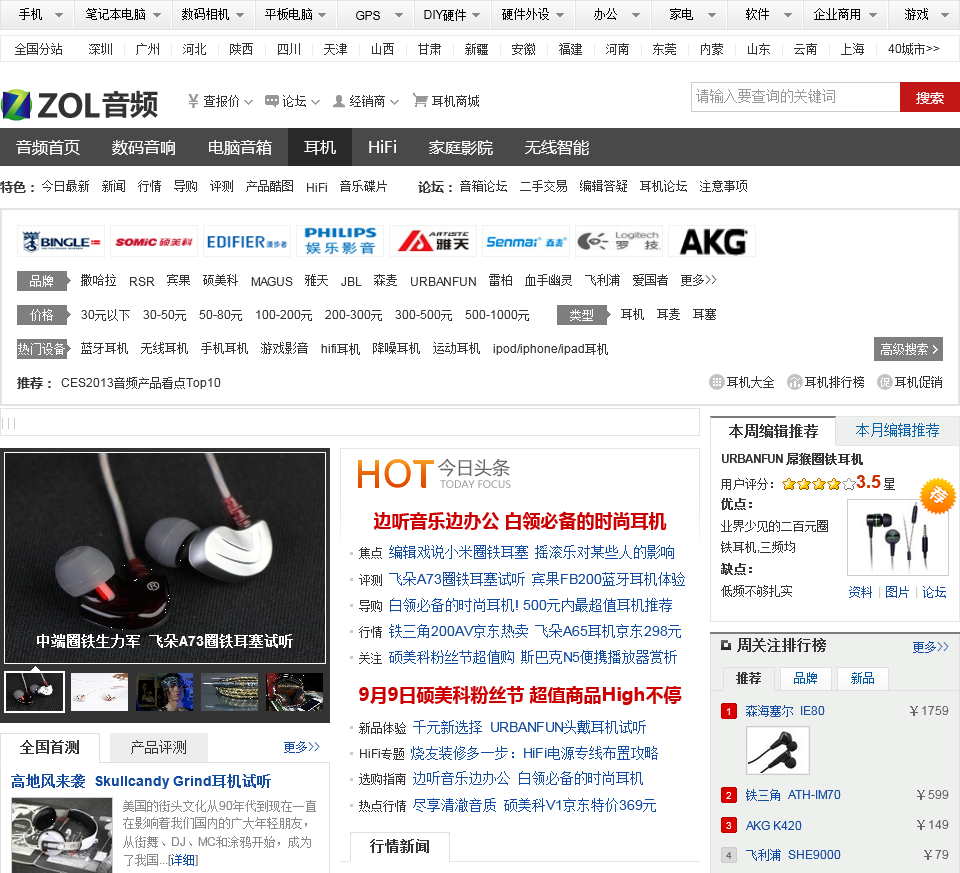
Task: Open the 森海塞尔 IE80 product image
Action: tap(778, 751)
